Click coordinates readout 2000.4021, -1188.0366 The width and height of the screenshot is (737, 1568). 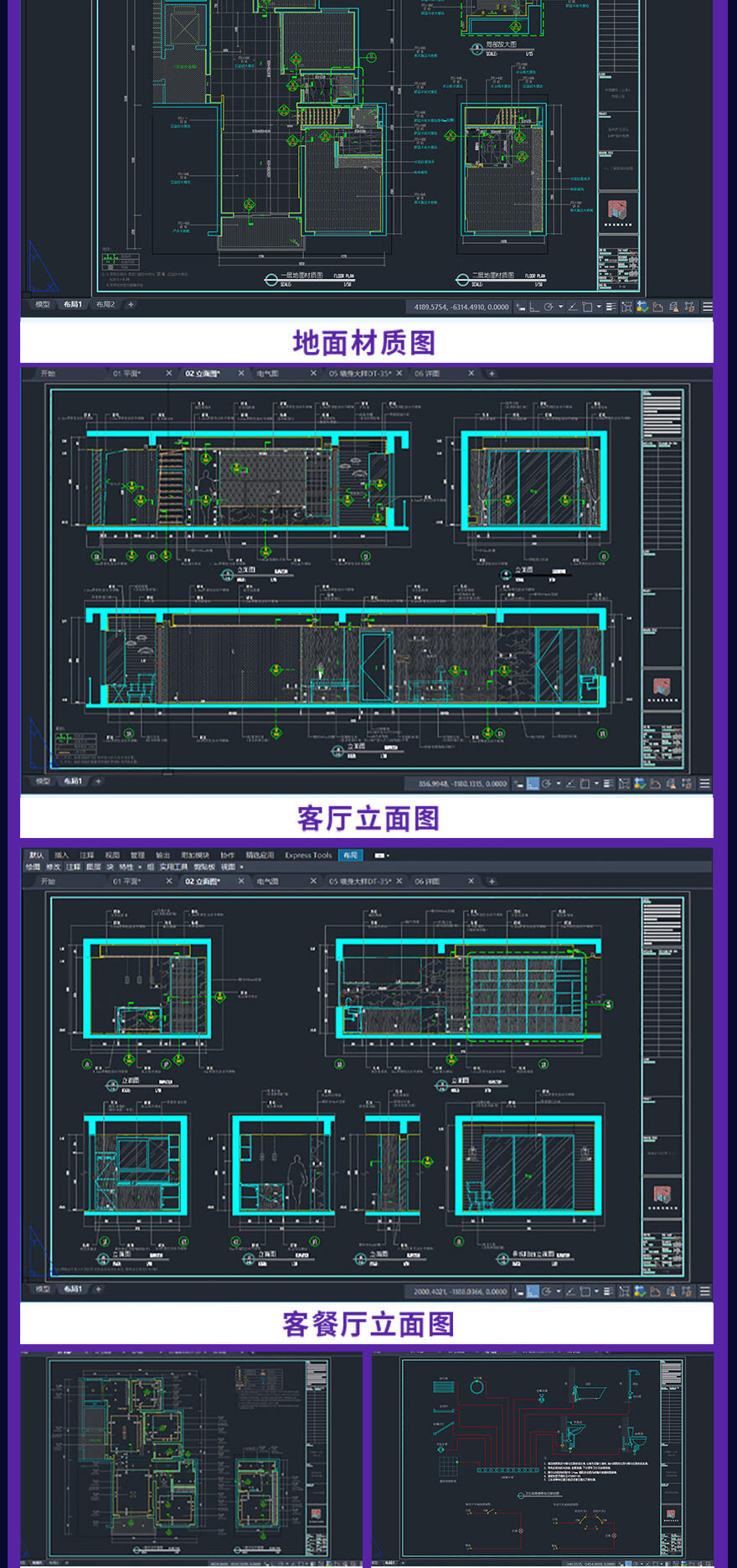pos(461,1291)
